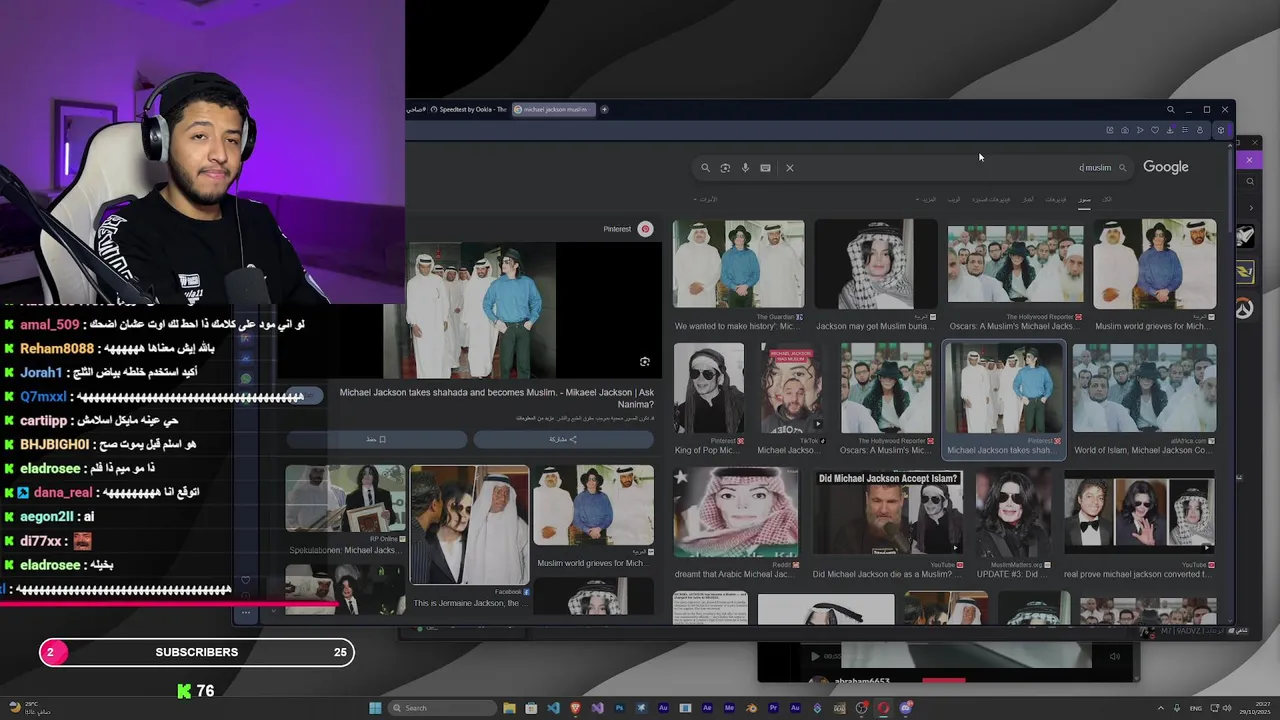This screenshot has height=720, width=1280.
Task: Open the Pinterest source icon in preview
Action: (x=645, y=229)
